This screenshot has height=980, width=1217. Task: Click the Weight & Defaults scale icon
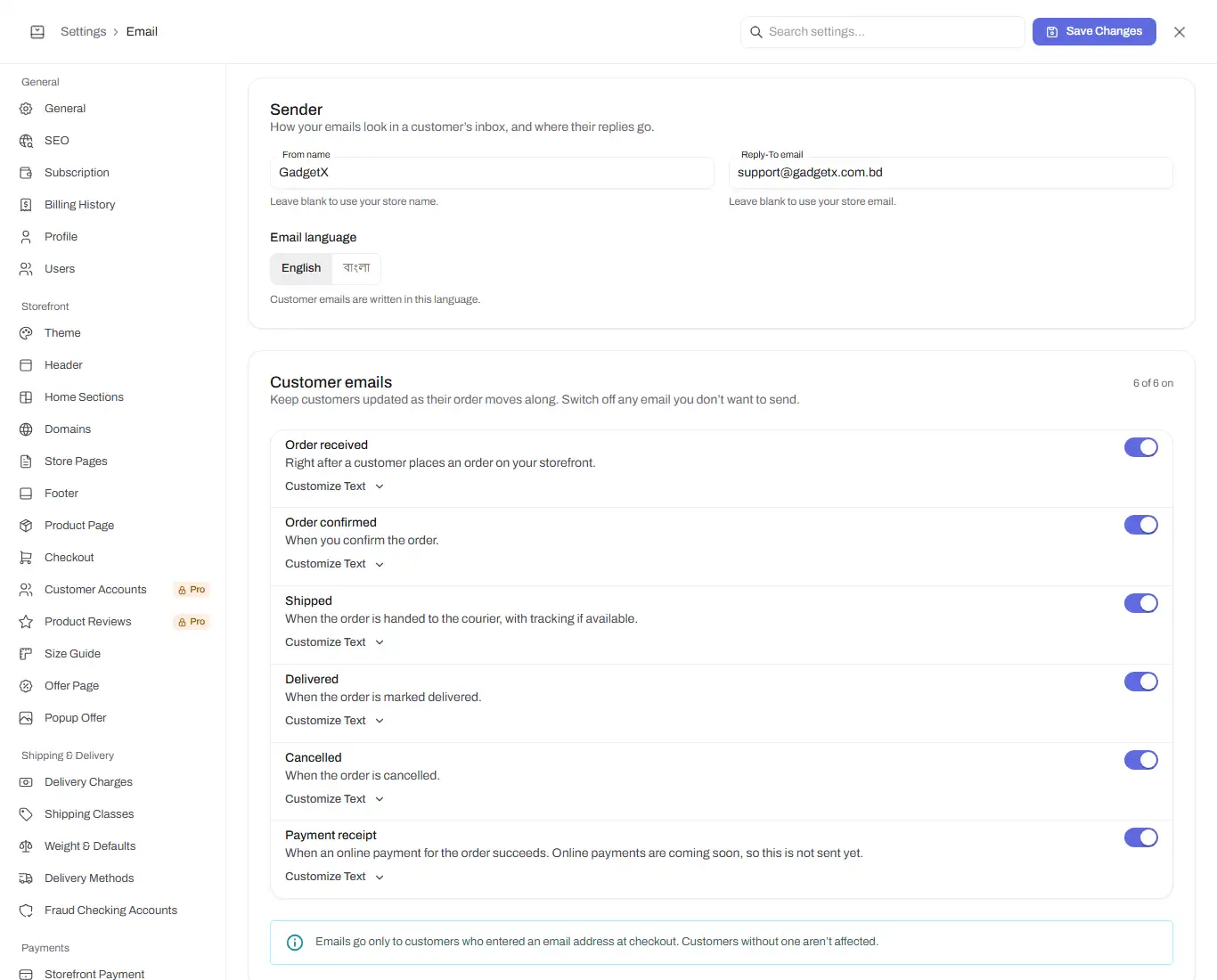point(26,846)
